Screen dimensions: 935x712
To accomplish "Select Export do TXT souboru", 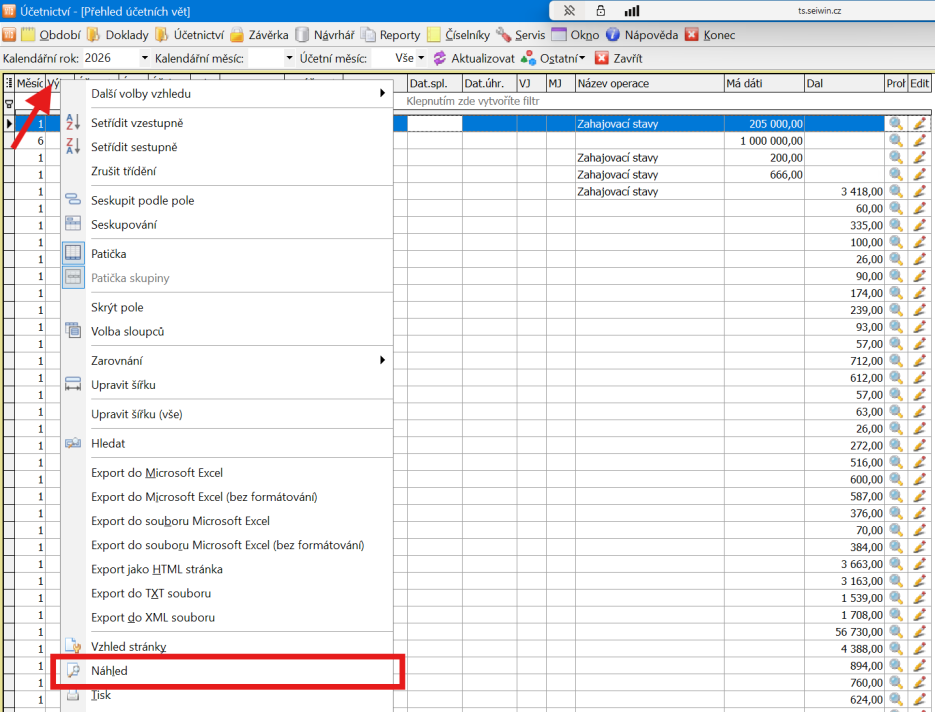I will 227,593.
